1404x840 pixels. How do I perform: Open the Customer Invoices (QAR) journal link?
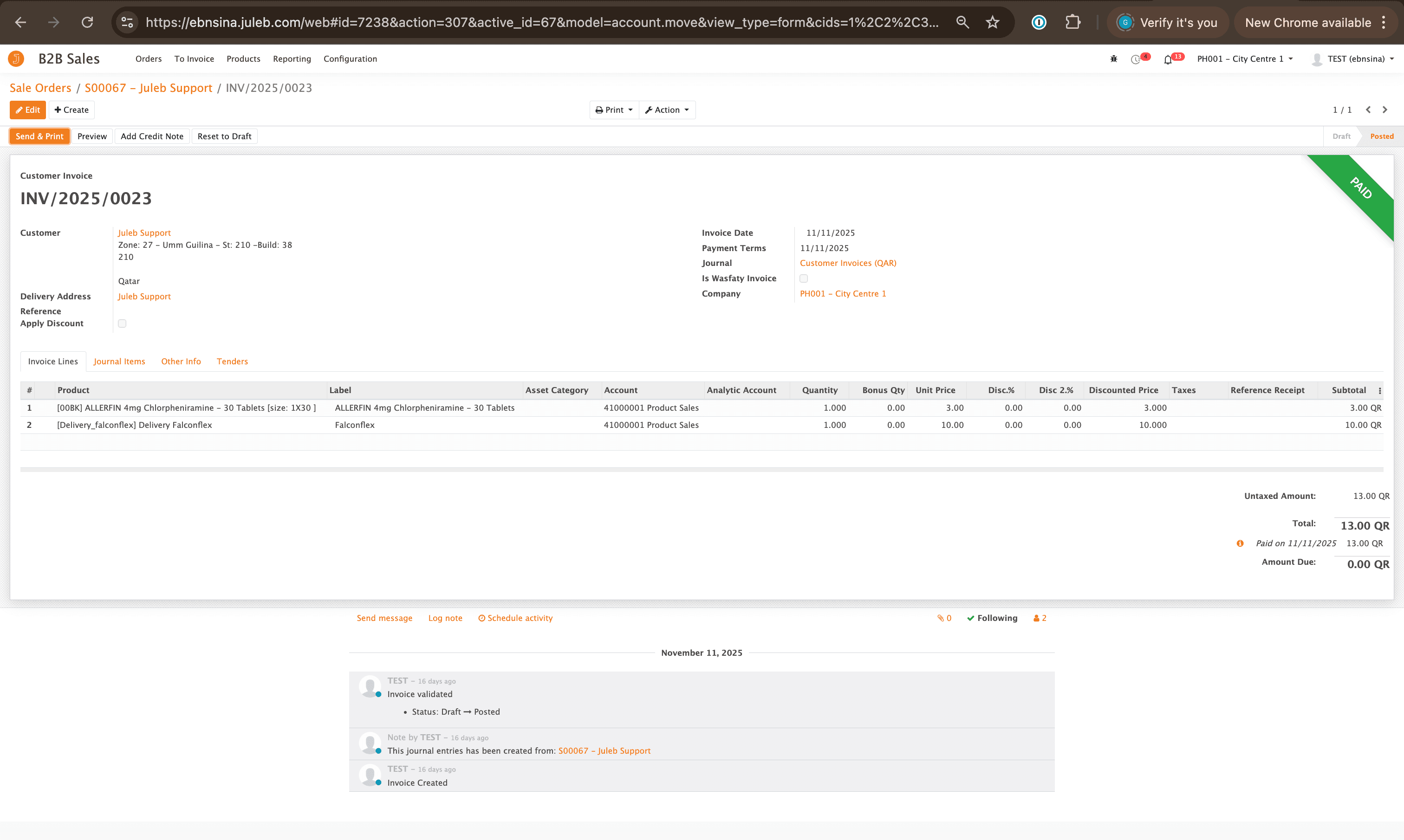[x=847, y=263]
